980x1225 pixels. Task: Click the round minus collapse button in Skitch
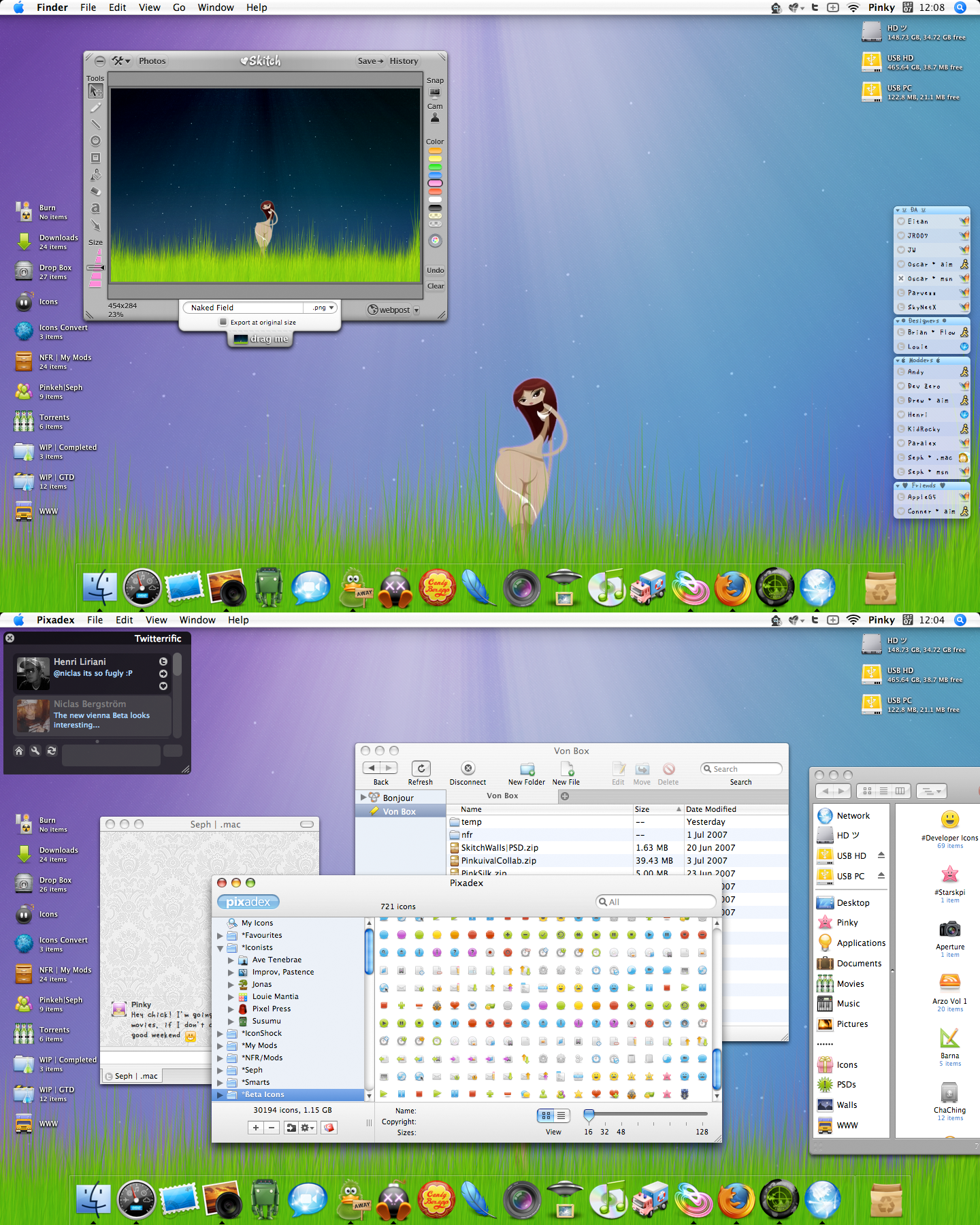pos(100,61)
